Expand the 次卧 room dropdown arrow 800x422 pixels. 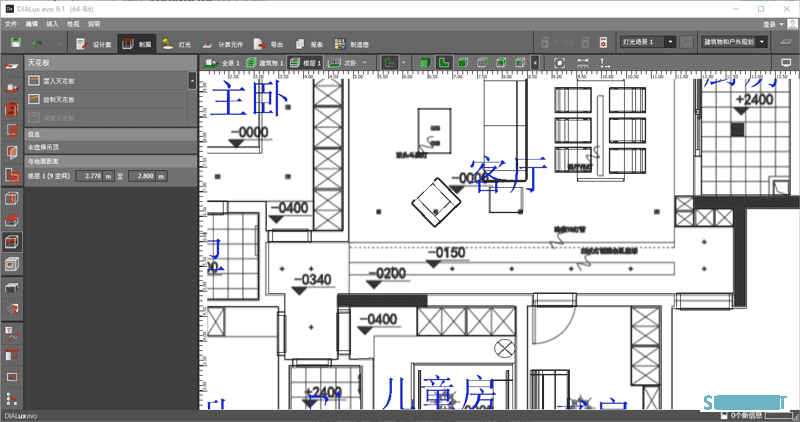pyautogui.click(x=364, y=63)
